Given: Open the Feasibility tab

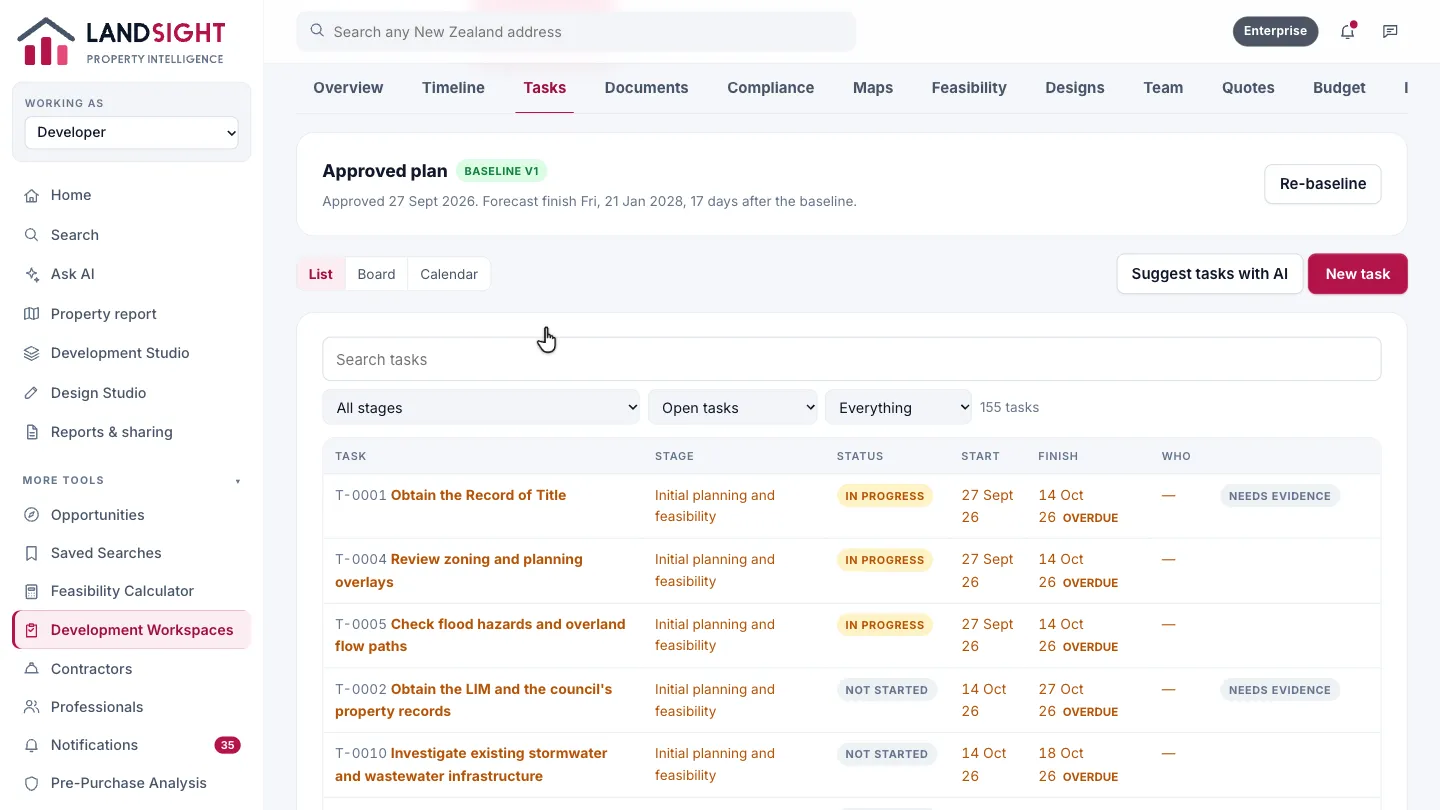Looking at the screenshot, I should 969,87.
